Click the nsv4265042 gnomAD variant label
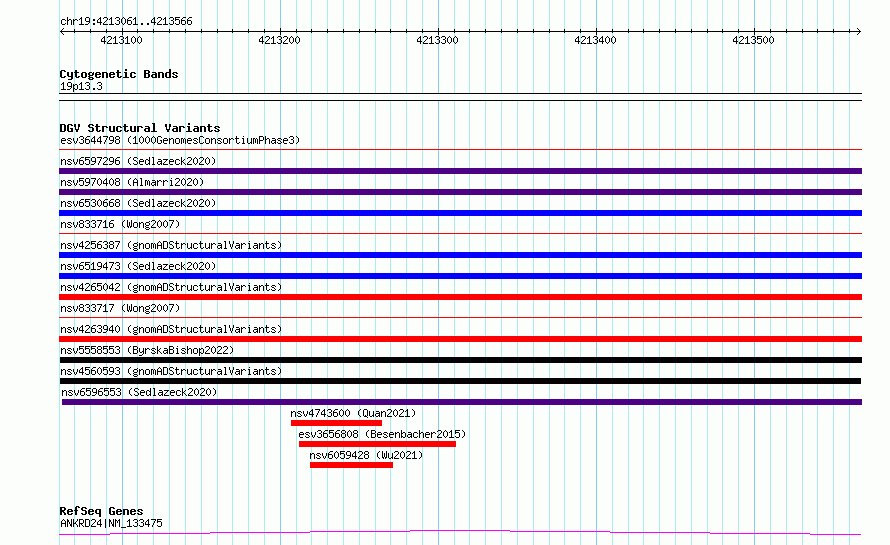The height and width of the screenshot is (545, 890). pyautogui.click(x=171, y=287)
